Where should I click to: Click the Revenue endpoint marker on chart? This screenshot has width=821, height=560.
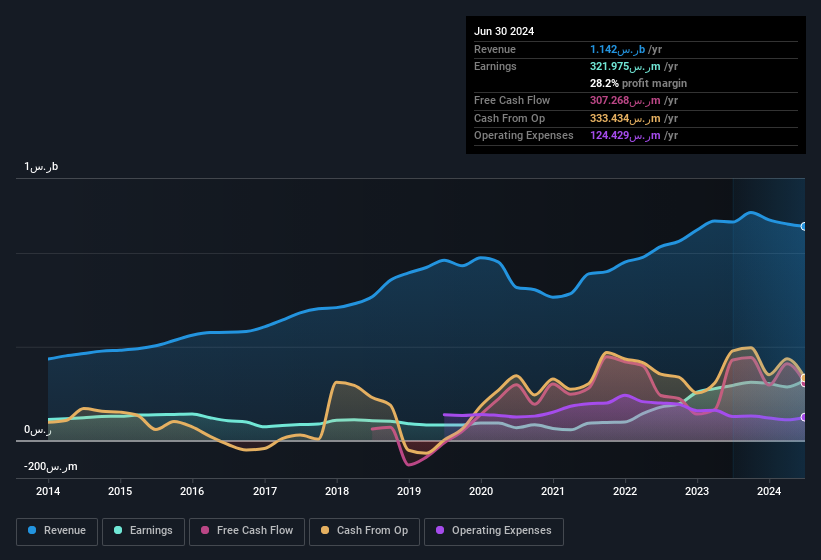[x=804, y=227]
